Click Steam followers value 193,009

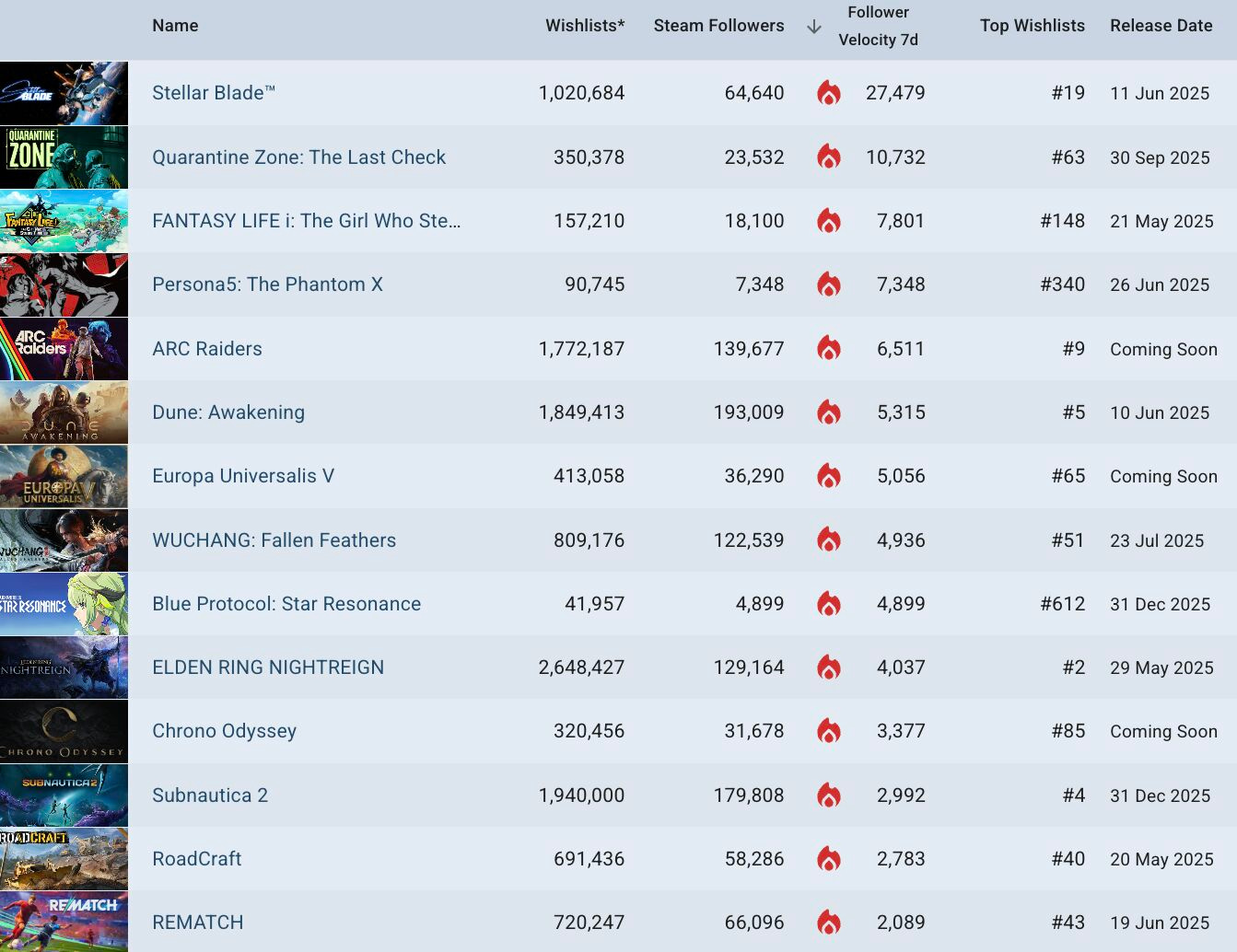(749, 412)
